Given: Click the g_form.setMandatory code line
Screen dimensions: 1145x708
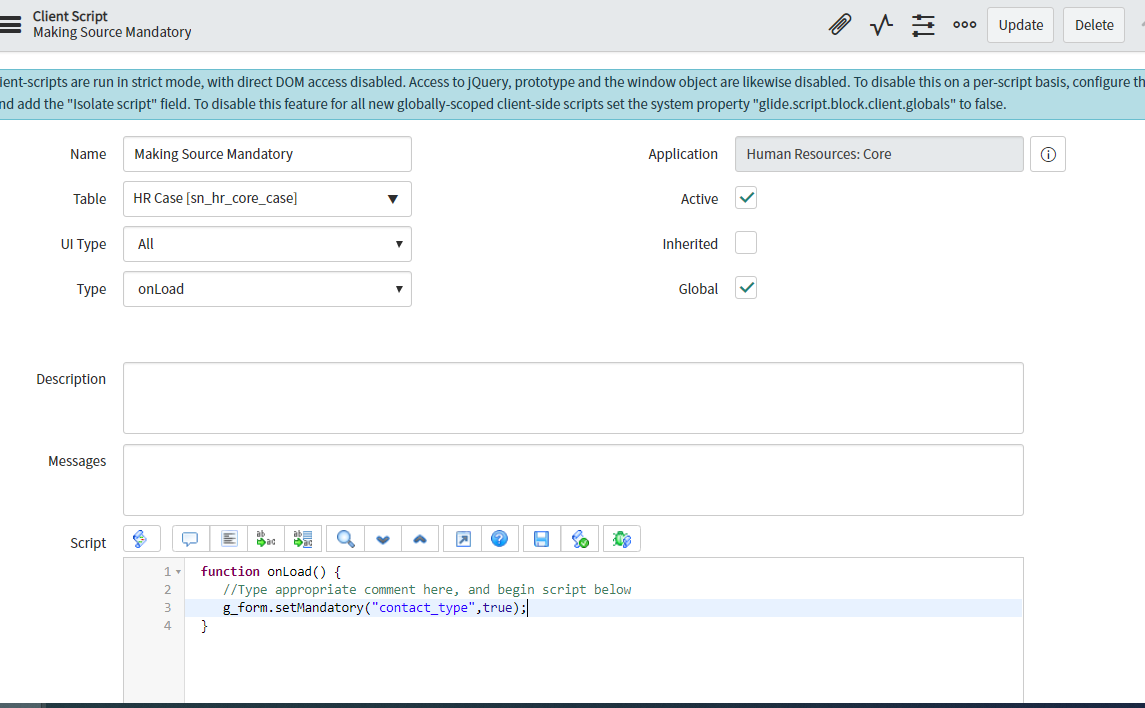Looking at the screenshot, I should (375, 607).
